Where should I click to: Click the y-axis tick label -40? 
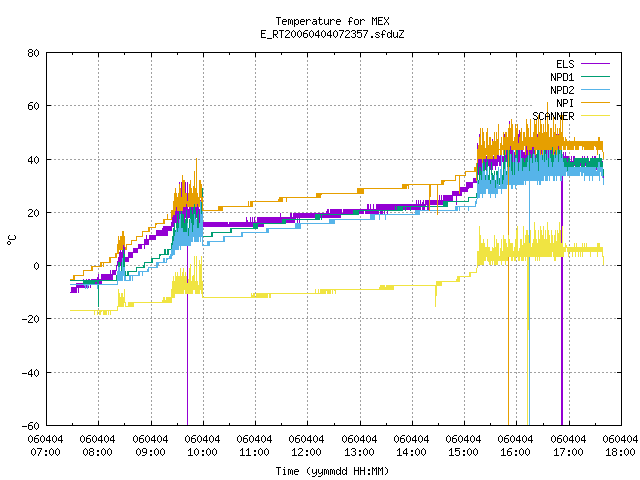[x=31, y=373]
